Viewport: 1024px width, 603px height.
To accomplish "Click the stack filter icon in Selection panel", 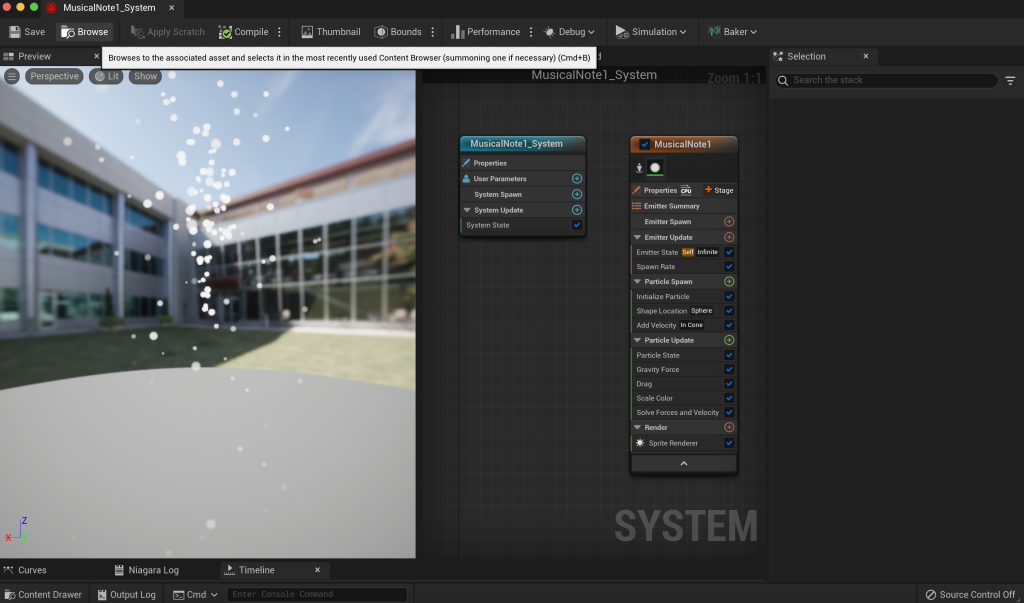I will tap(1010, 80).
